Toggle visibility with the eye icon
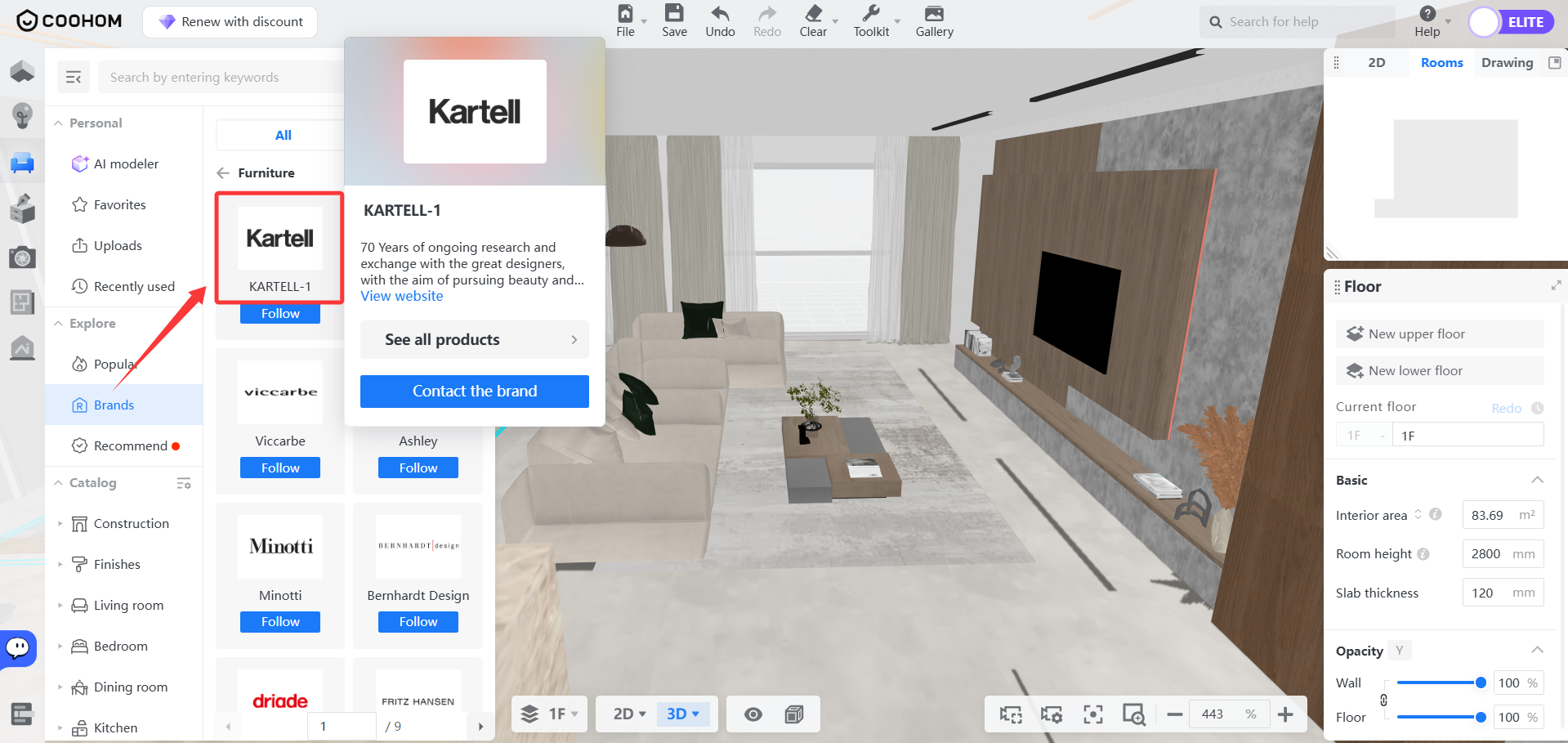This screenshot has height=743, width=1568. 753,714
